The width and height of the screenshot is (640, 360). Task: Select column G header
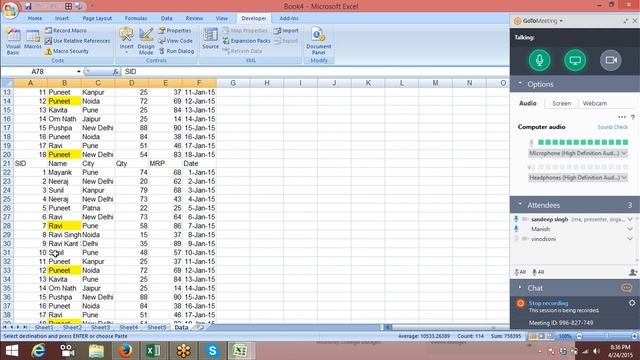[x=233, y=83]
